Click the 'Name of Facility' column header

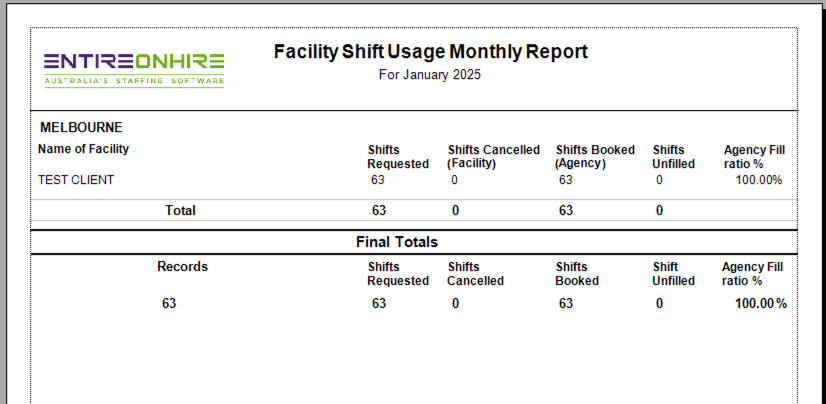[83, 149]
